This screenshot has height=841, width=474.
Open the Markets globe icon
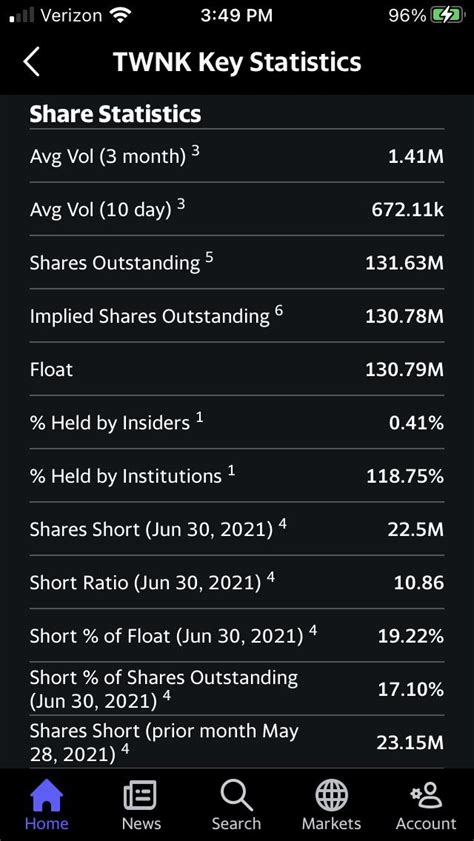[331, 795]
